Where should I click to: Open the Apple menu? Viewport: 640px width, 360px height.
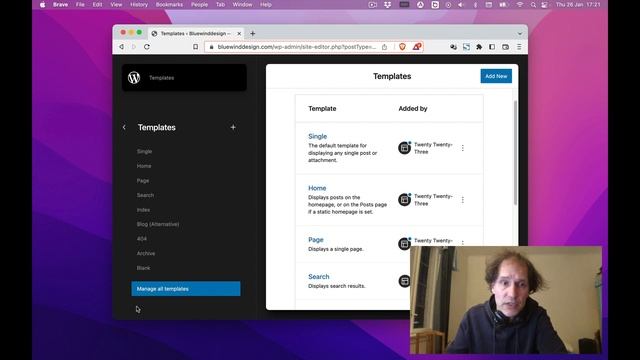[x=42, y=5]
